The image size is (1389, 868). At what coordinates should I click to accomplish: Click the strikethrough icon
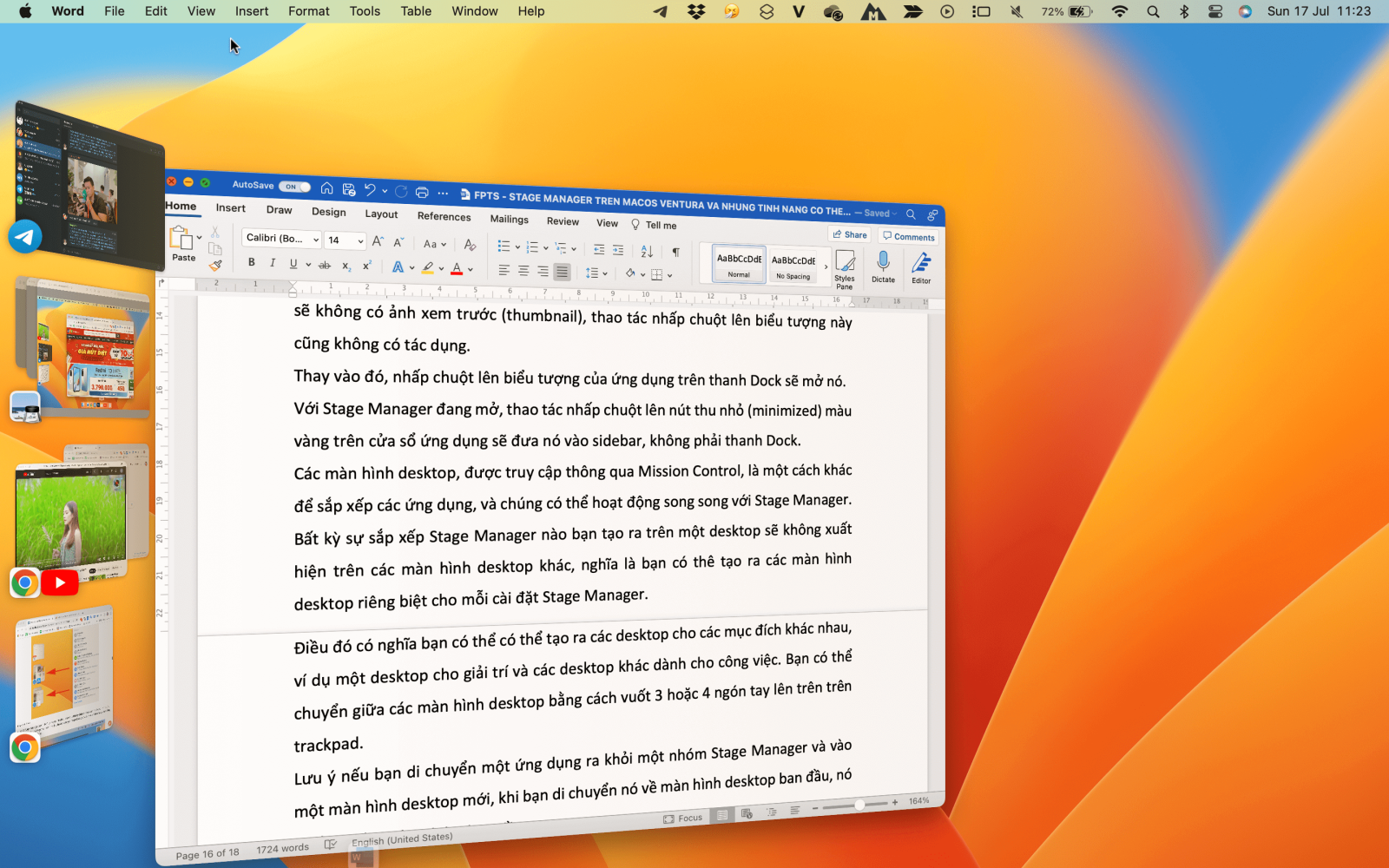[325, 265]
